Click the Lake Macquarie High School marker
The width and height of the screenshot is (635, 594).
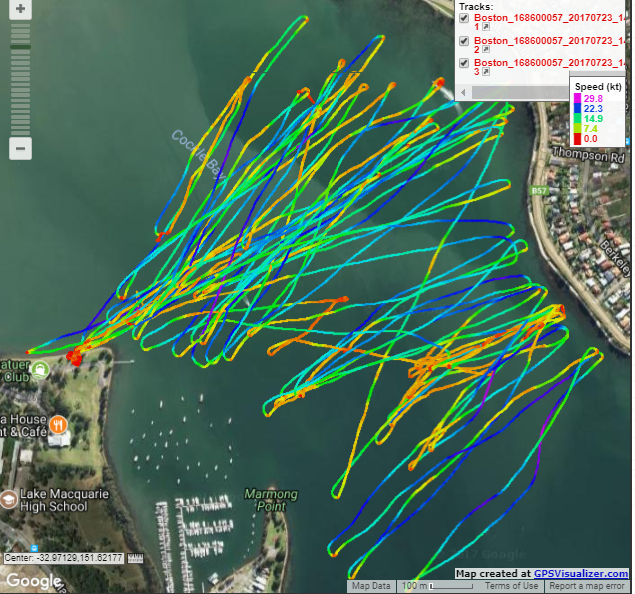9,498
